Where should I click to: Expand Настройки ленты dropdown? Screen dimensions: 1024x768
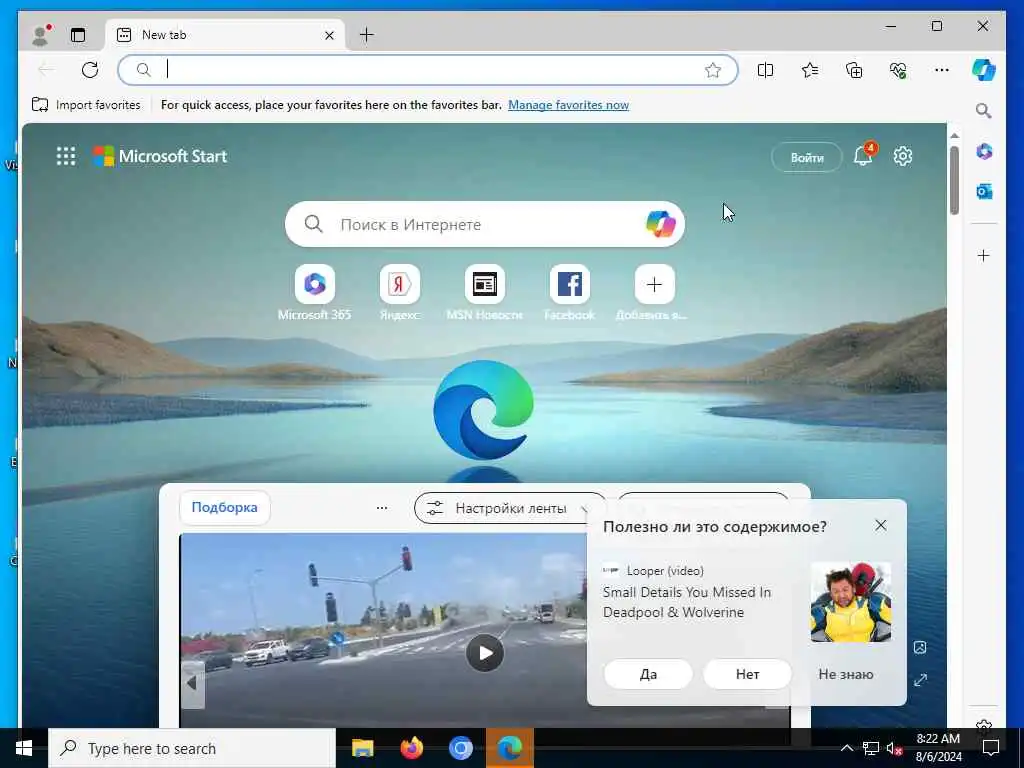(x=511, y=508)
